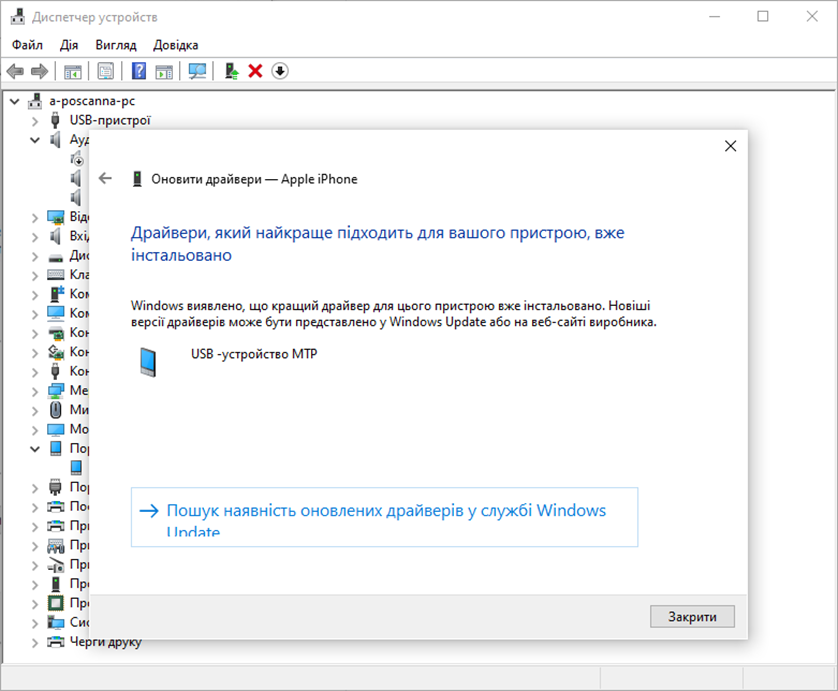Toggle the Action Pane toolbar icon
Viewport: 838px width, 691px height.
[164, 71]
